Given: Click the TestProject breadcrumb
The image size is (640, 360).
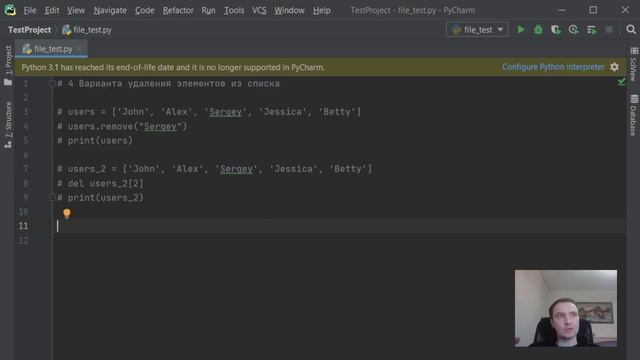Looking at the screenshot, I should (x=29, y=30).
